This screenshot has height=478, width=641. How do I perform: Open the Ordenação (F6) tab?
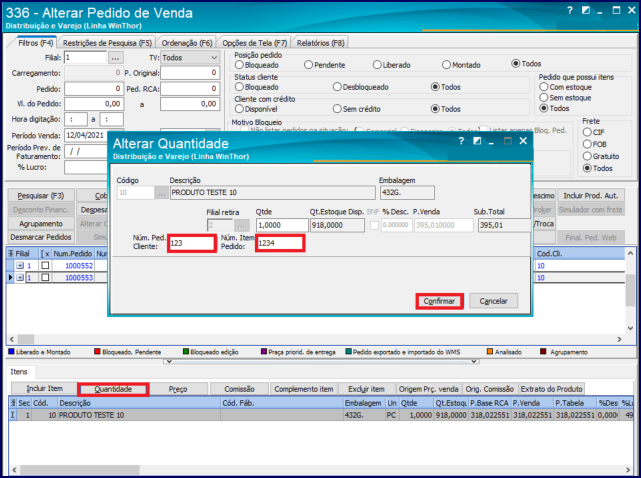coord(187,43)
